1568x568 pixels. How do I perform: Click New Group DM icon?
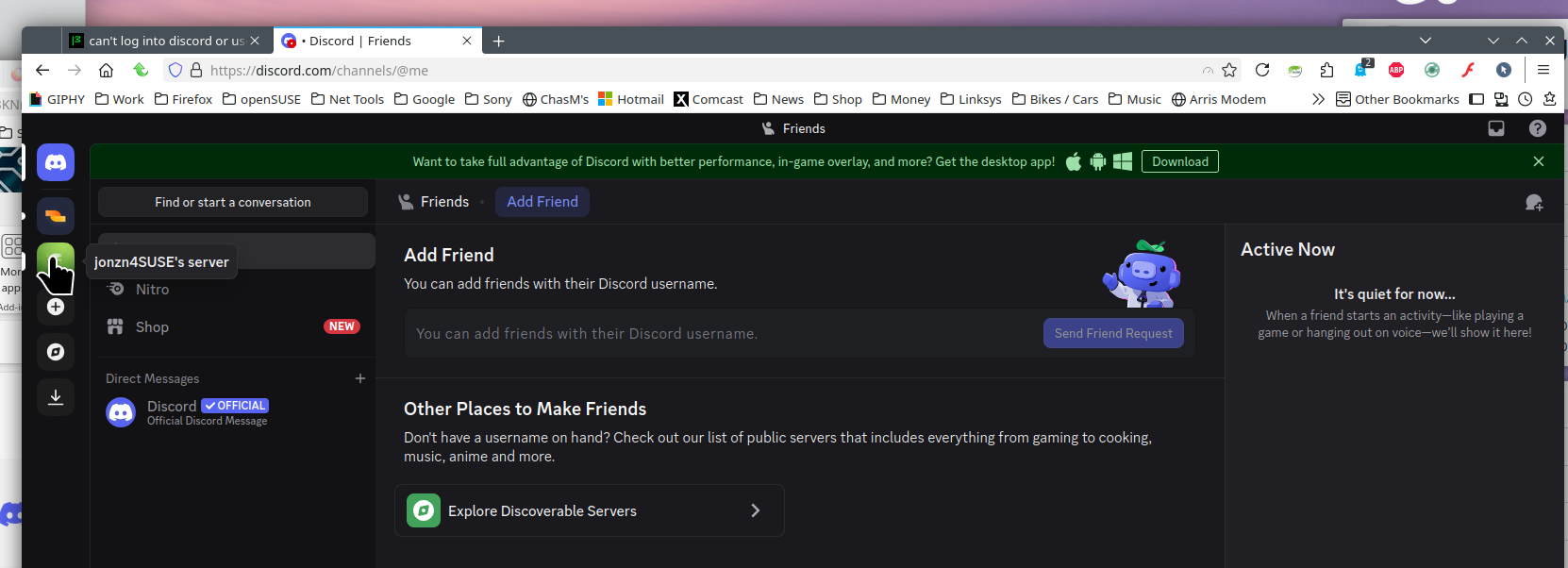[1534, 202]
